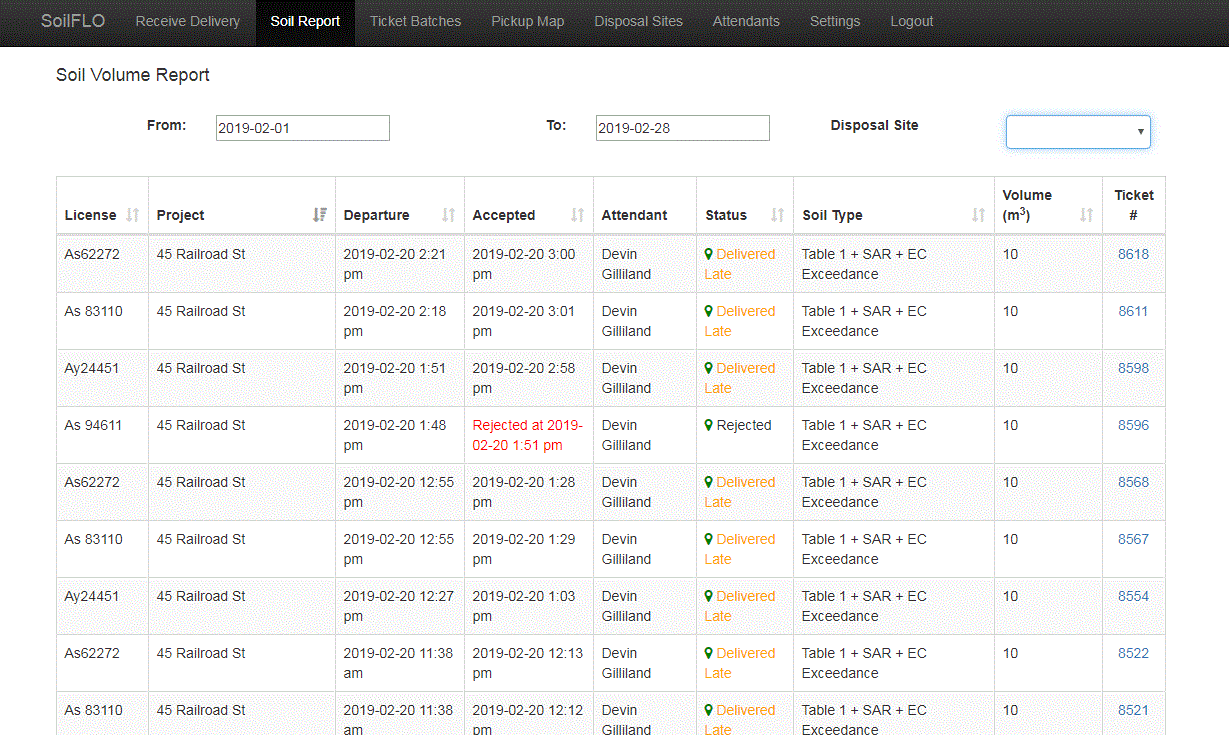Viewport: 1229px width, 735px height.
Task: Click map pin icon for ticket 8521
Action: pyautogui.click(x=709, y=710)
